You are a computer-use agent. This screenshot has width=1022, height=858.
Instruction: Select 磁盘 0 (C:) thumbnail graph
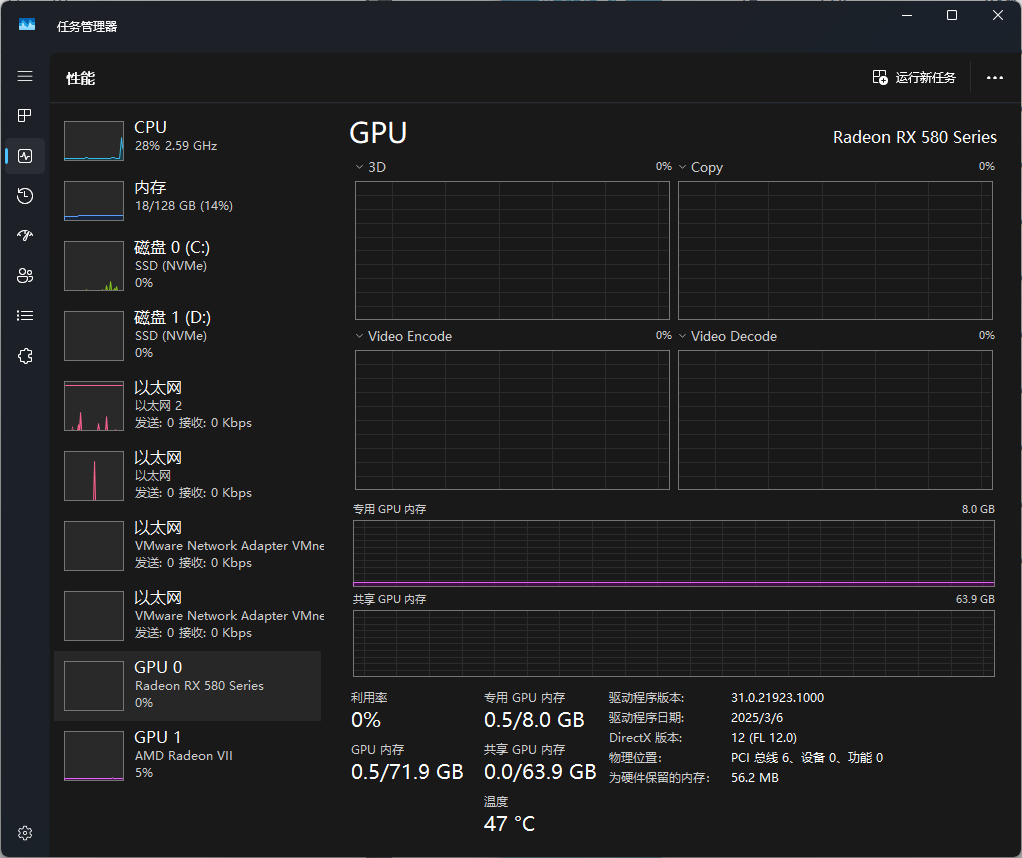94,266
